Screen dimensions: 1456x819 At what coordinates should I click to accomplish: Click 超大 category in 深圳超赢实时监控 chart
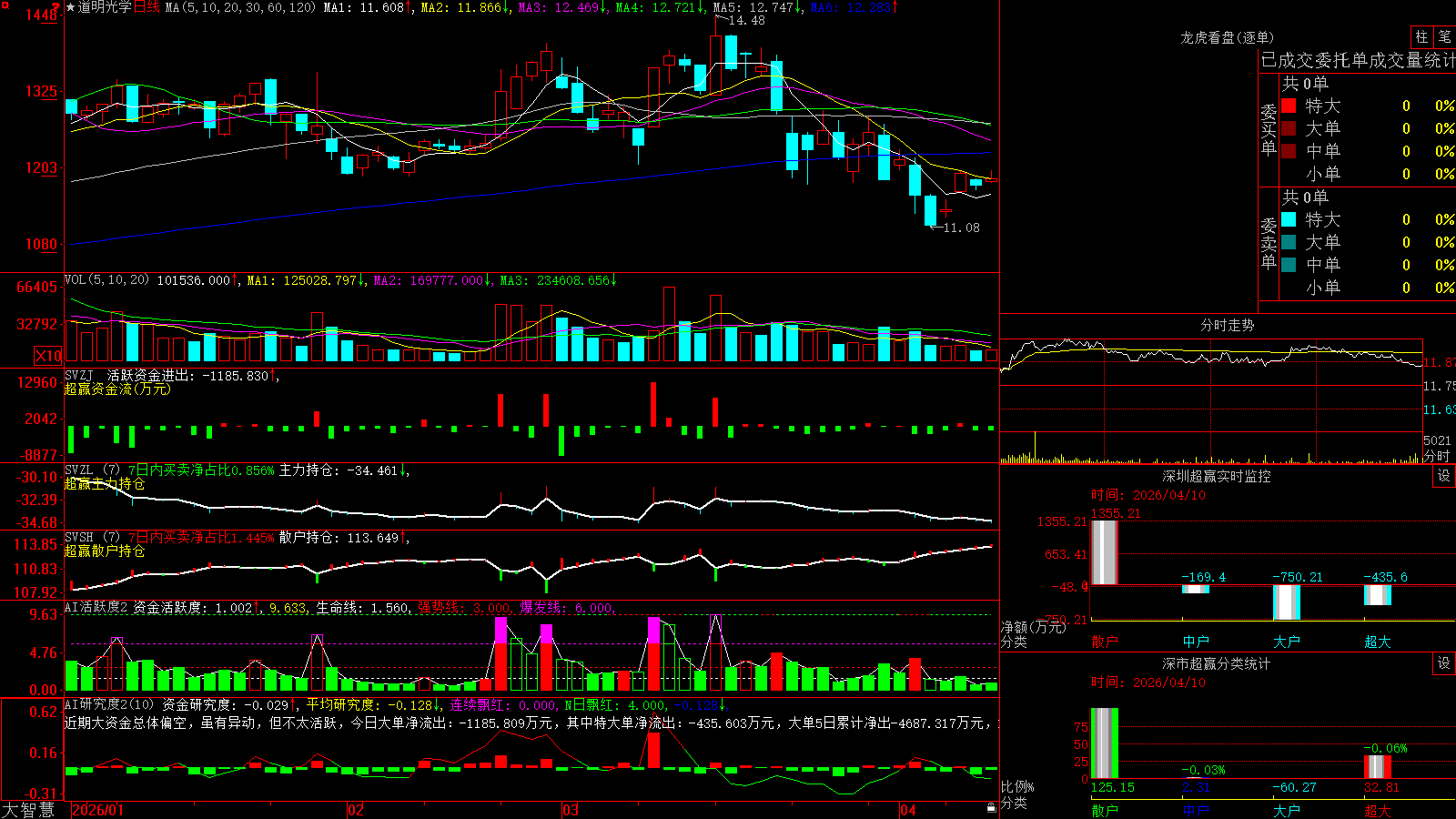[1378, 642]
